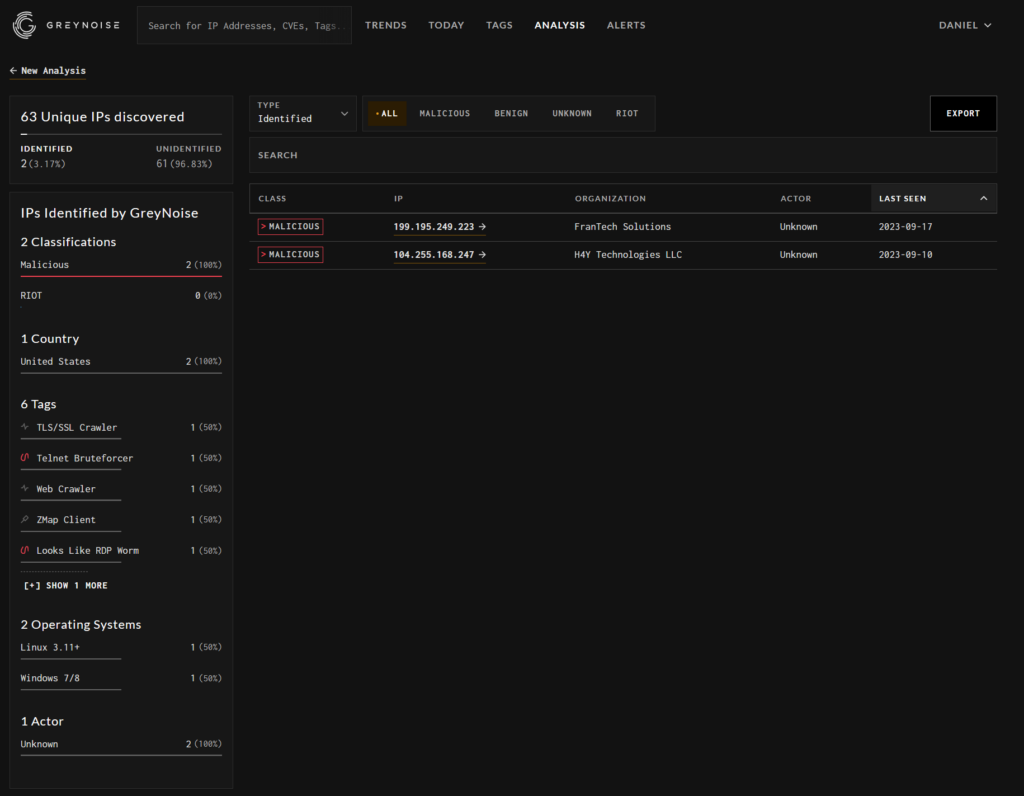
Task: Focus the top IP address search box
Action: pyautogui.click(x=244, y=25)
